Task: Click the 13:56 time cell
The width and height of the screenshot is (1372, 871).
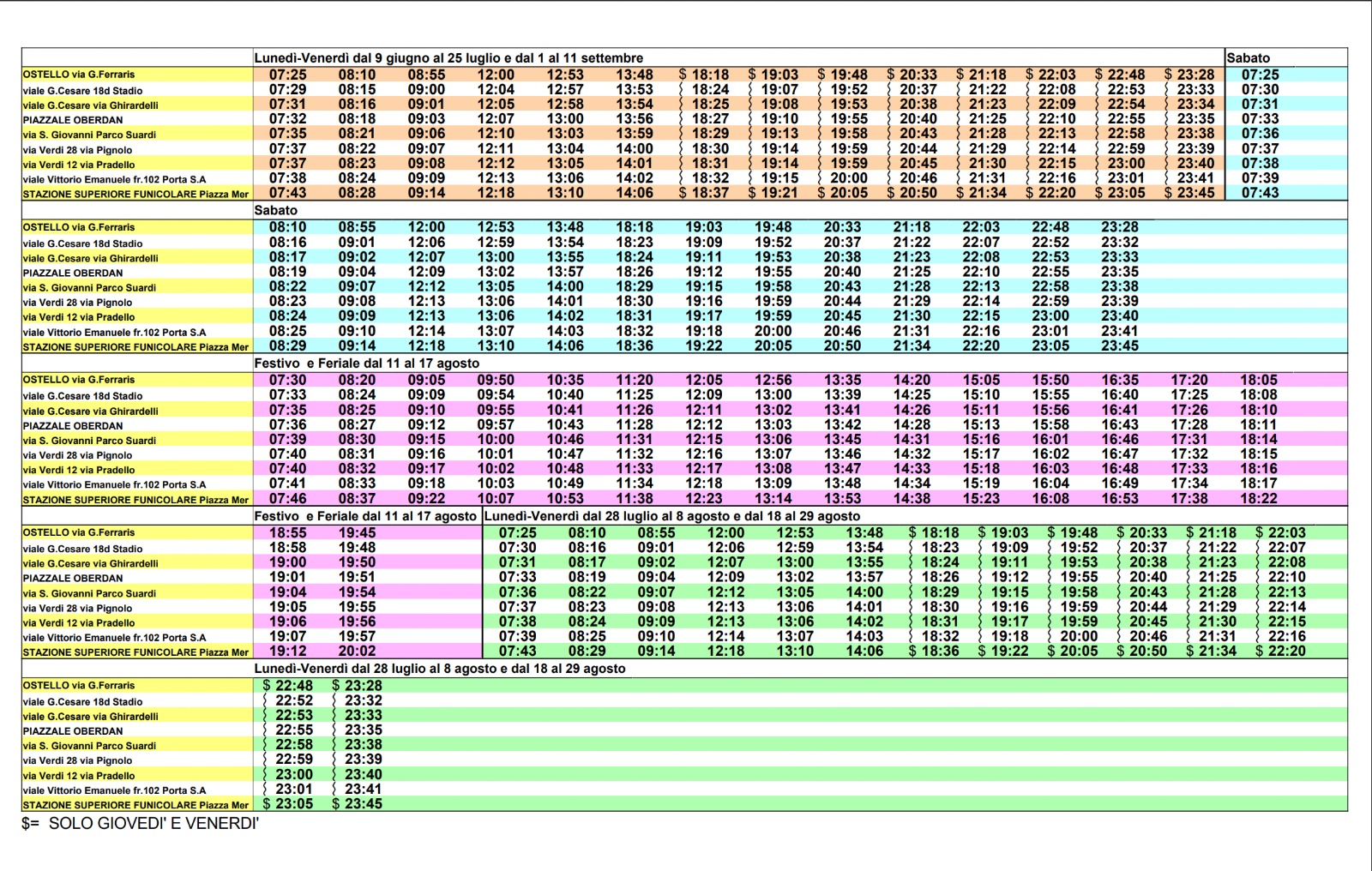Action: 635,119
